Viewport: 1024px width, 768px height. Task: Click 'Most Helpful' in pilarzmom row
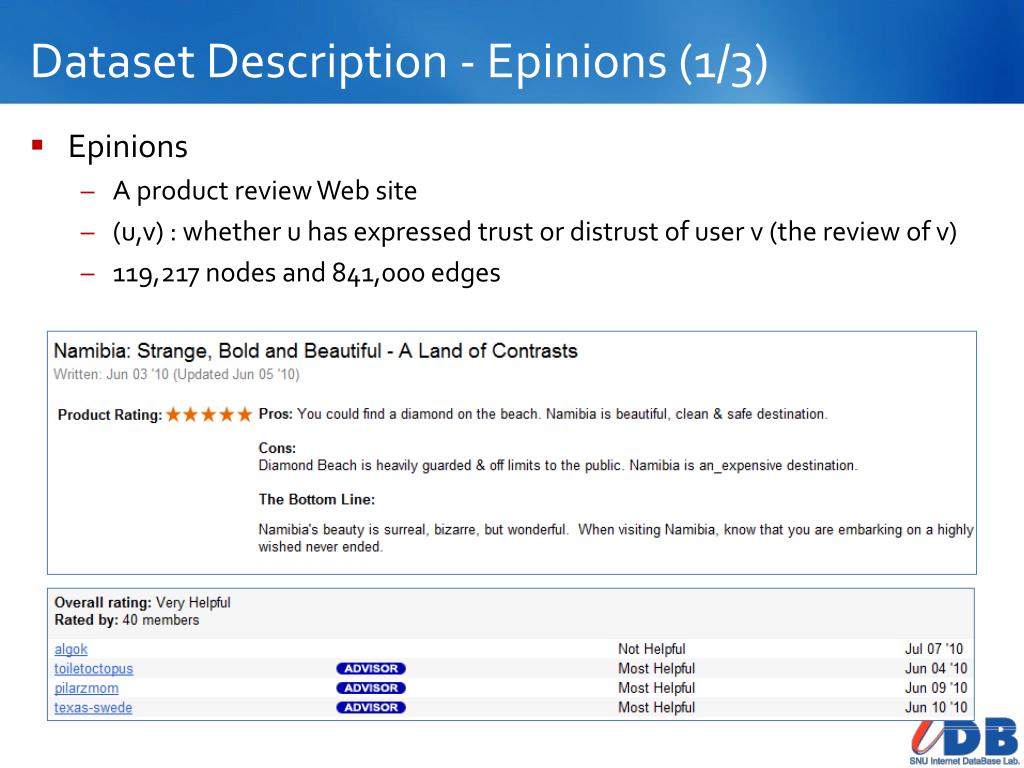[656, 688]
